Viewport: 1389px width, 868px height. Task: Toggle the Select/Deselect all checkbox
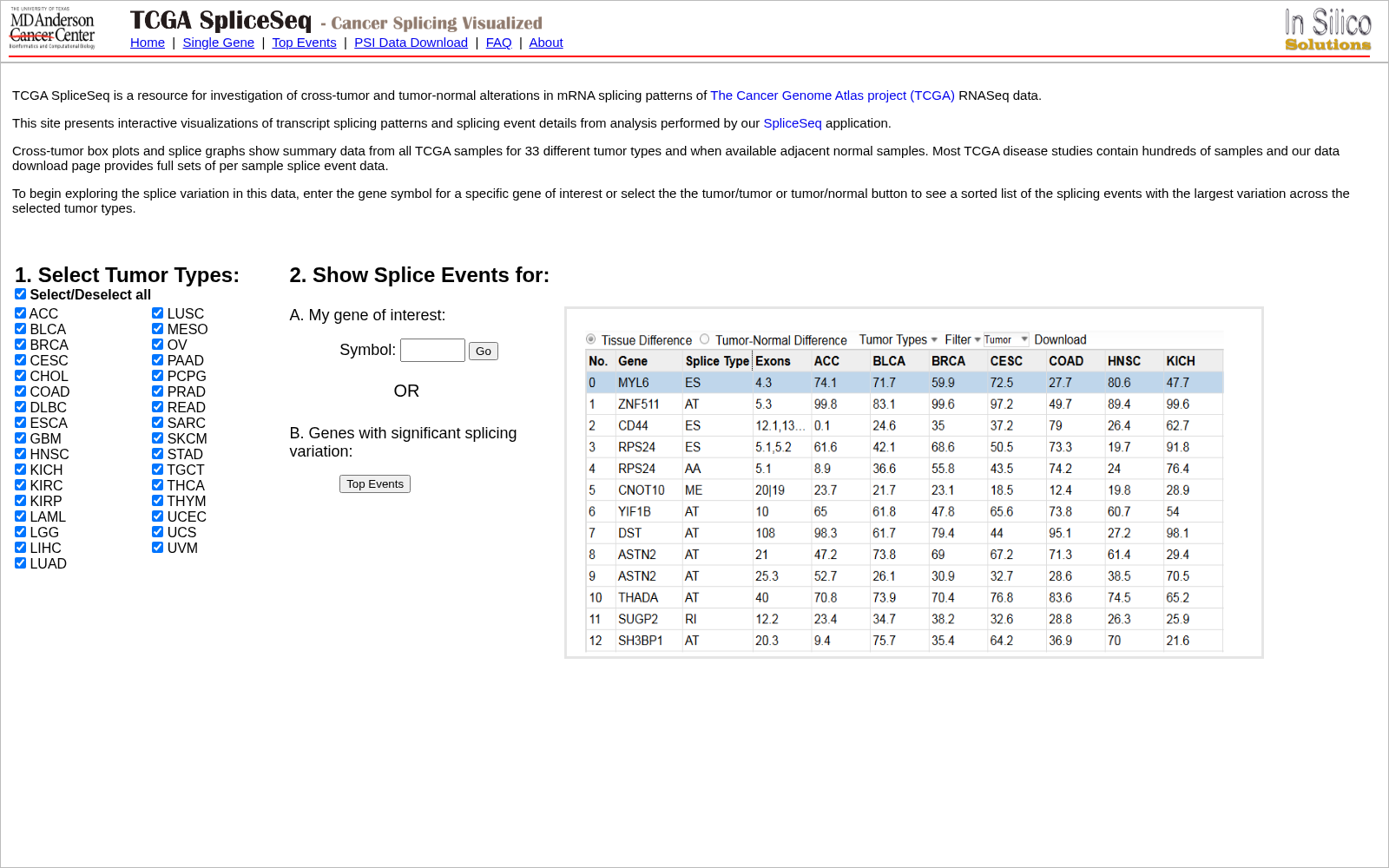click(x=20, y=294)
